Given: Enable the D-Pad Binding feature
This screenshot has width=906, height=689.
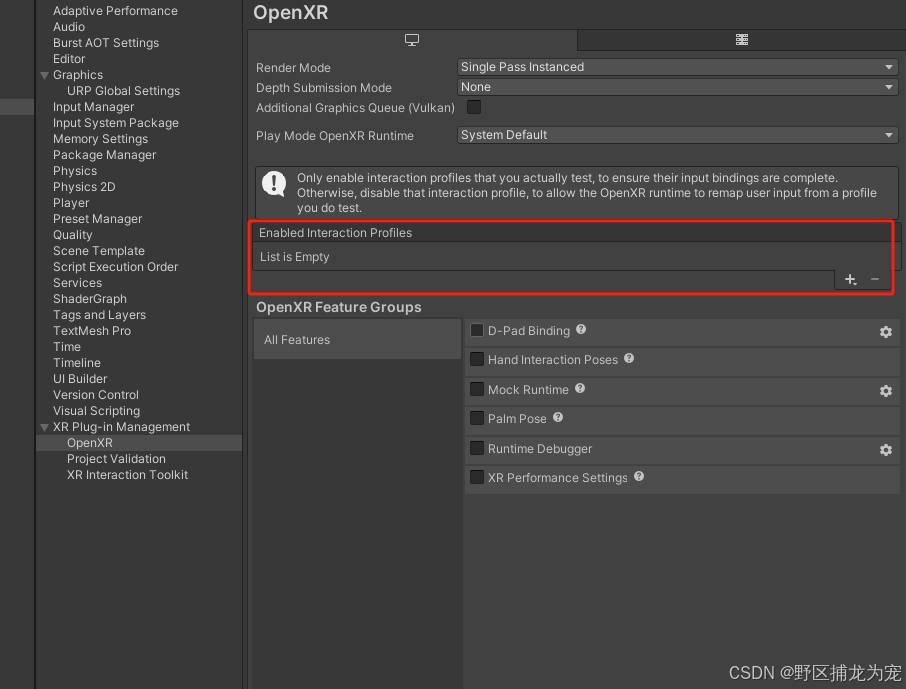Looking at the screenshot, I should coord(477,330).
